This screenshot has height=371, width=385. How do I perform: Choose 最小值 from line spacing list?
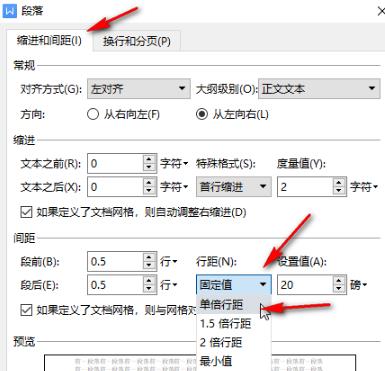tap(234, 361)
